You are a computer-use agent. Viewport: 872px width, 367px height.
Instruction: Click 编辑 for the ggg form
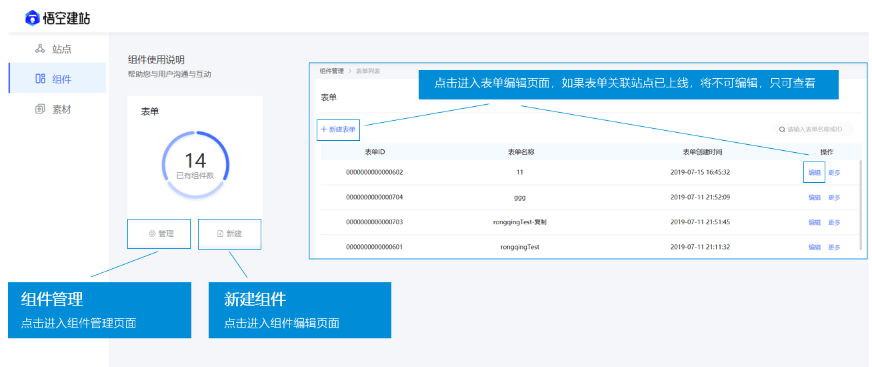point(814,197)
